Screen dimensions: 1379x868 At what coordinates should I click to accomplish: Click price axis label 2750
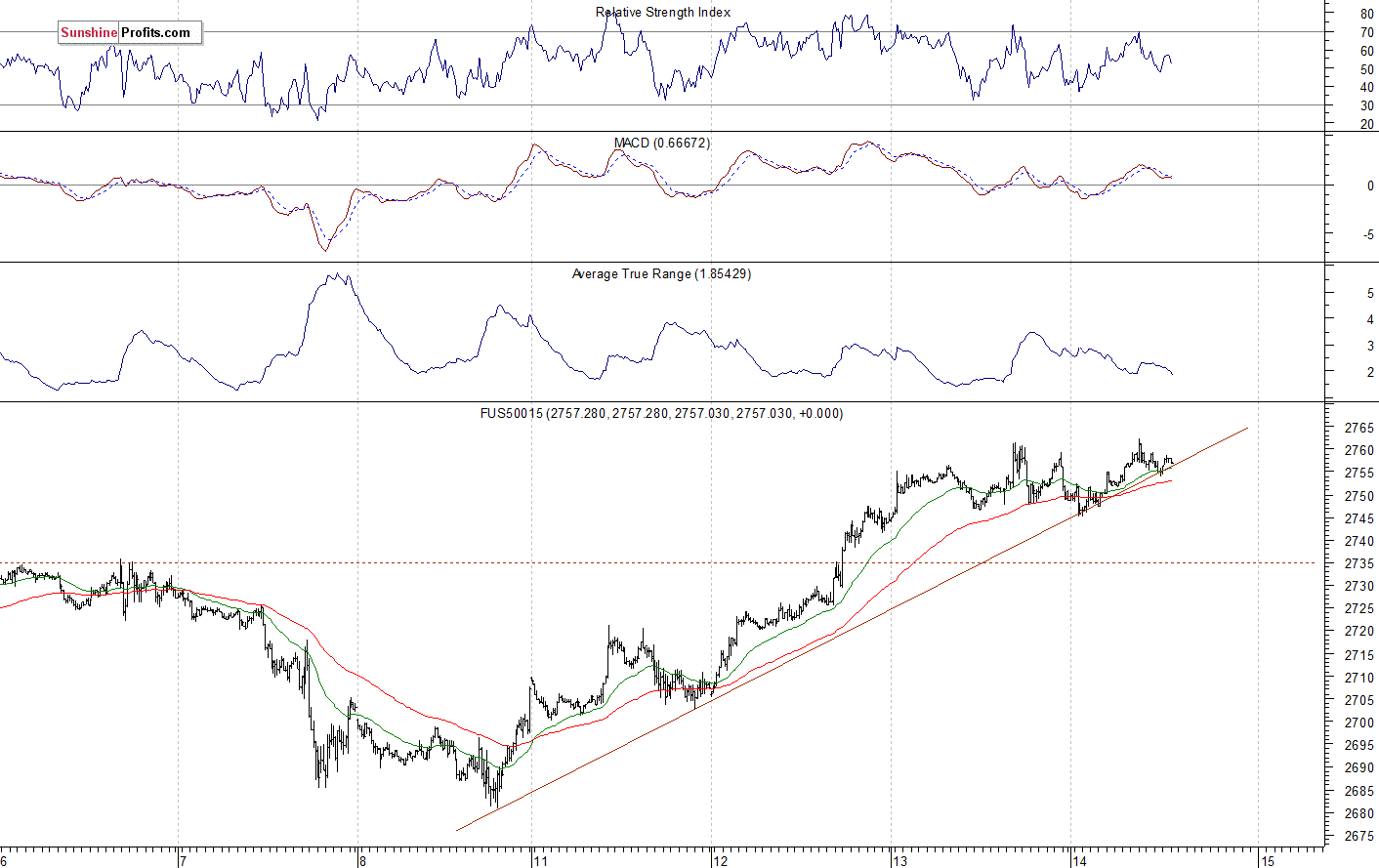(x=1359, y=496)
